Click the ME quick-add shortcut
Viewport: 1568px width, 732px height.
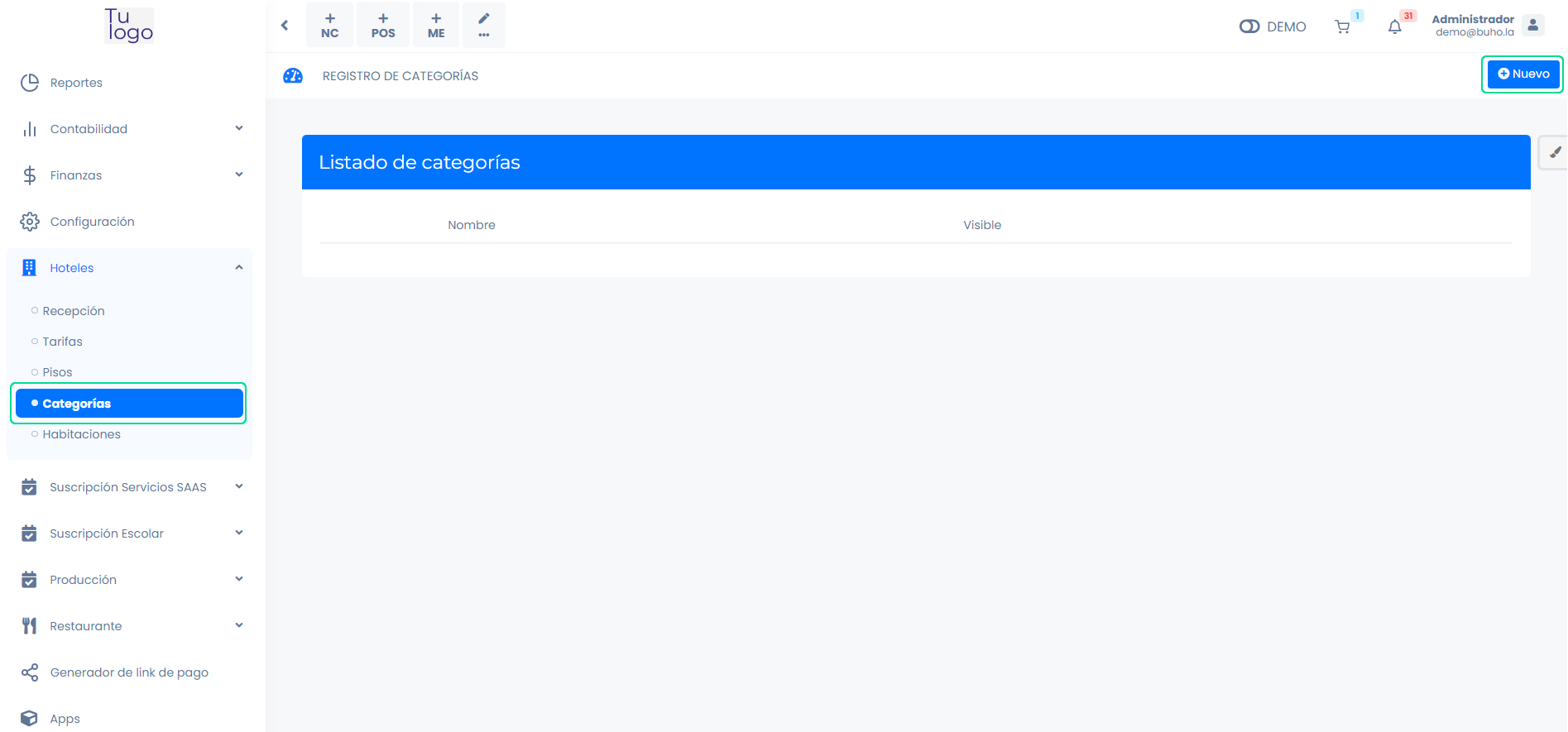coord(436,25)
